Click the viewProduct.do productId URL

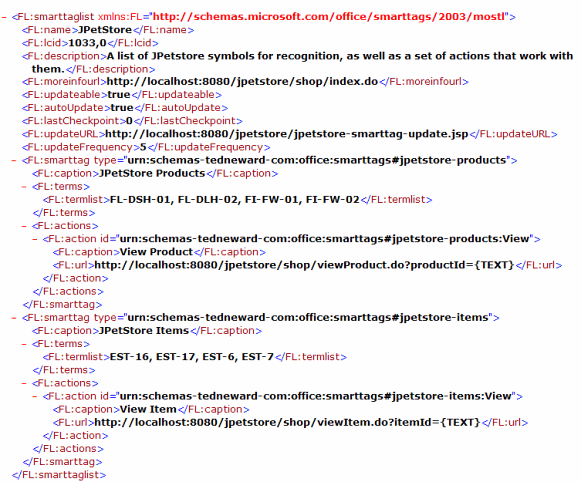tap(304, 265)
